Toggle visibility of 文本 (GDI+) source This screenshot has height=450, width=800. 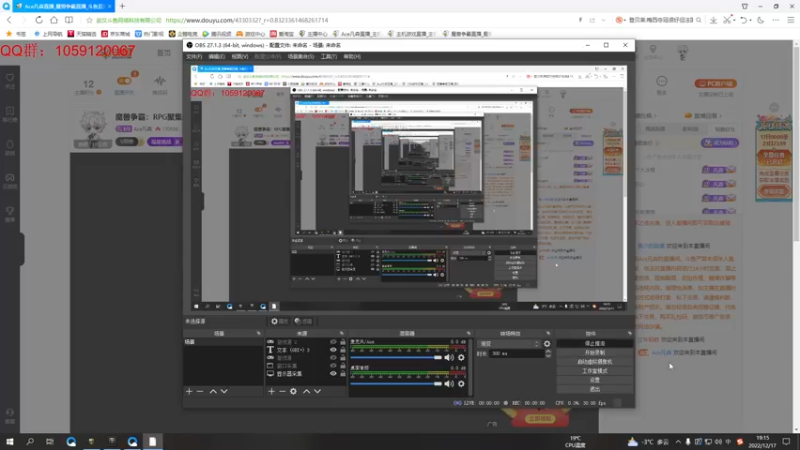pos(333,350)
